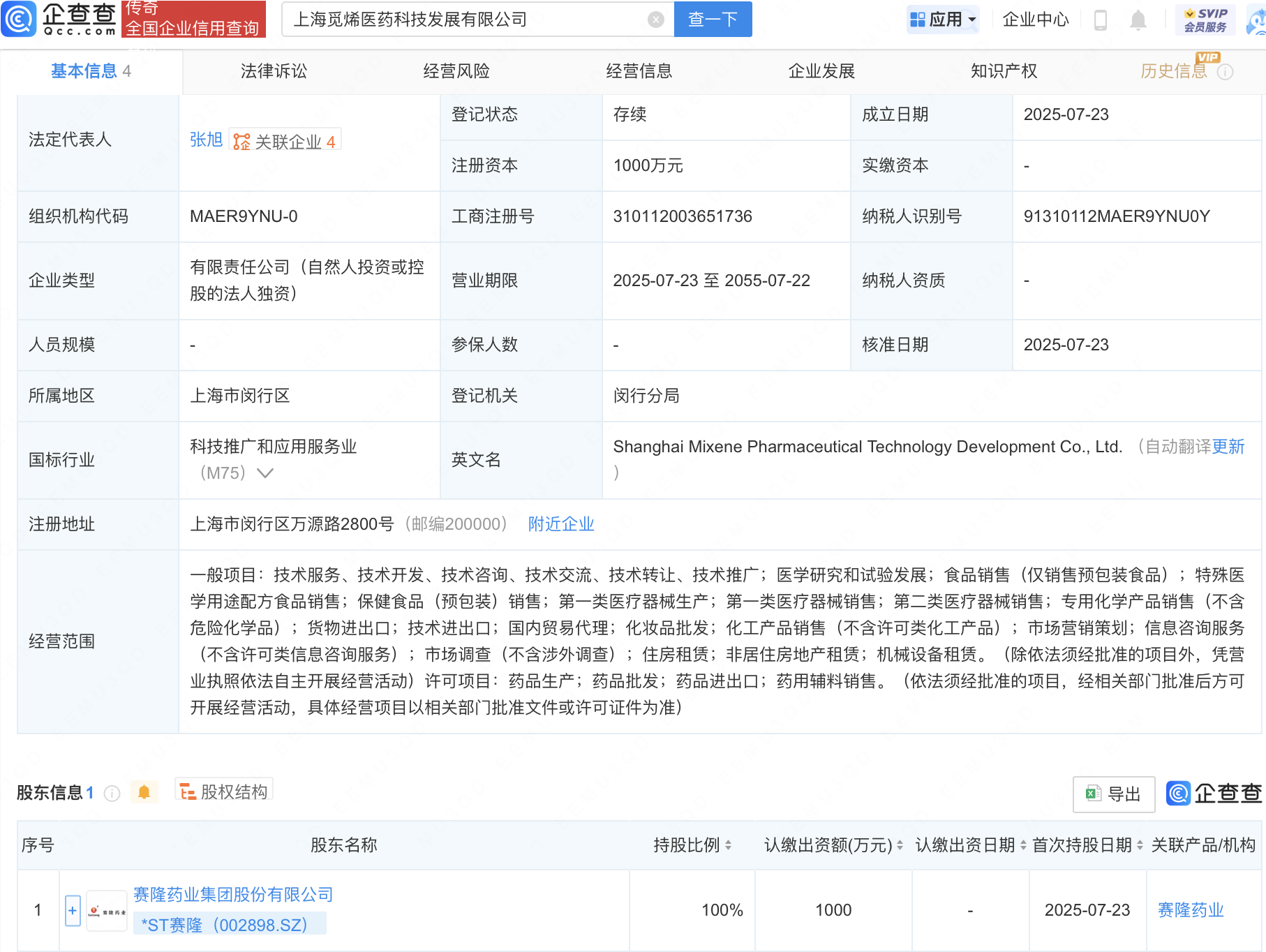Click the info icon next to 历史信息
Image resolution: width=1266 pixels, height=952 pixels.
(x=1226, y=72)
